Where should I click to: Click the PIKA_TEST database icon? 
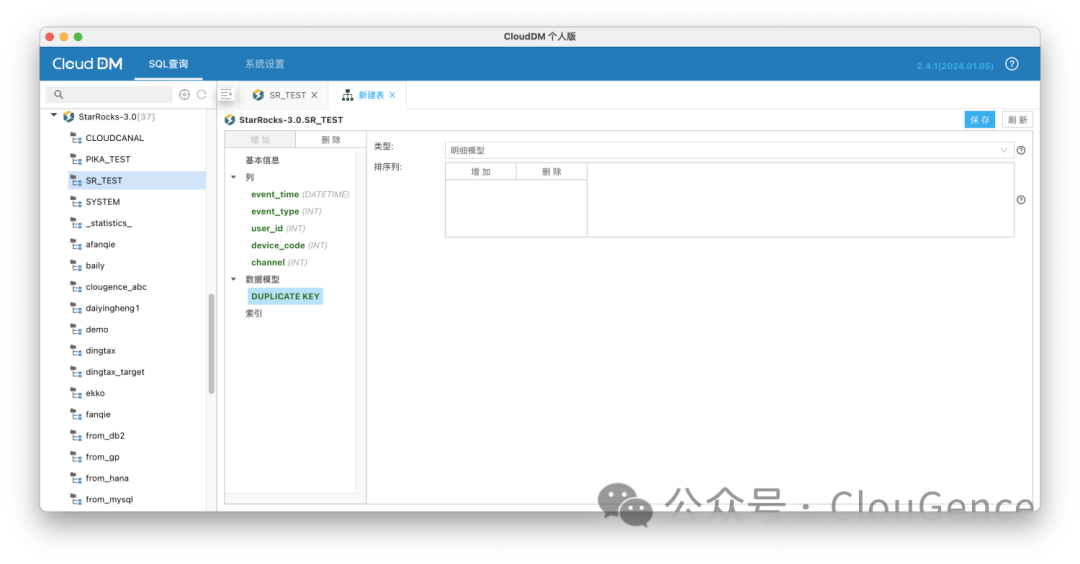[x=76, y=160]
